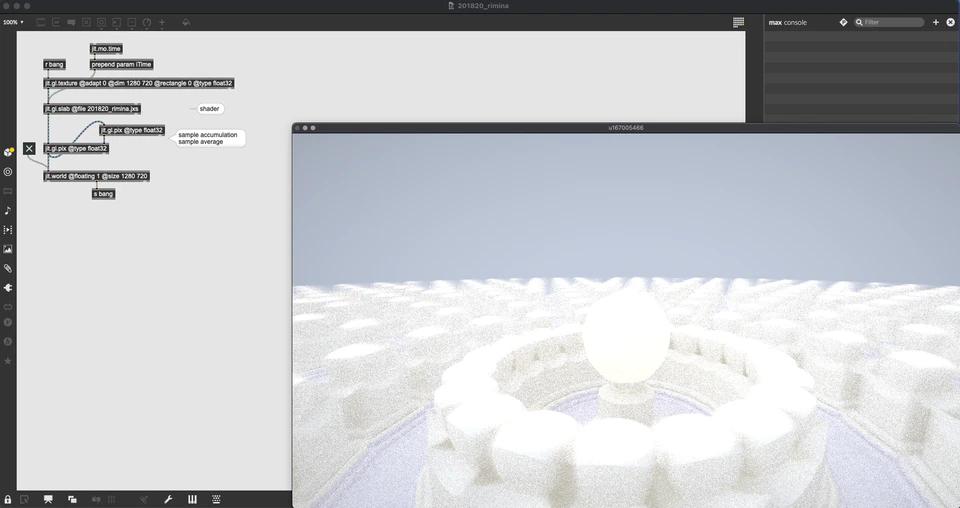Toggle presentation mode icon in bottom toolbar
The image size is (960, 508).
pos(48,499)
